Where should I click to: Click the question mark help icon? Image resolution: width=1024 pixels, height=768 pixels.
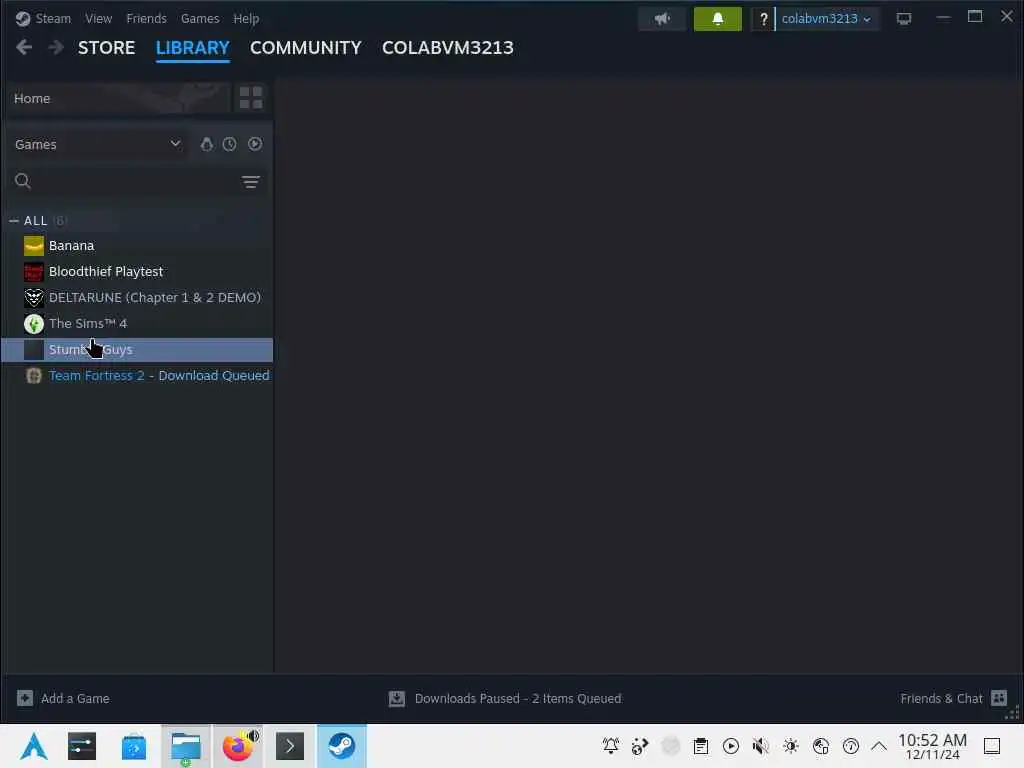pos(763,19)
